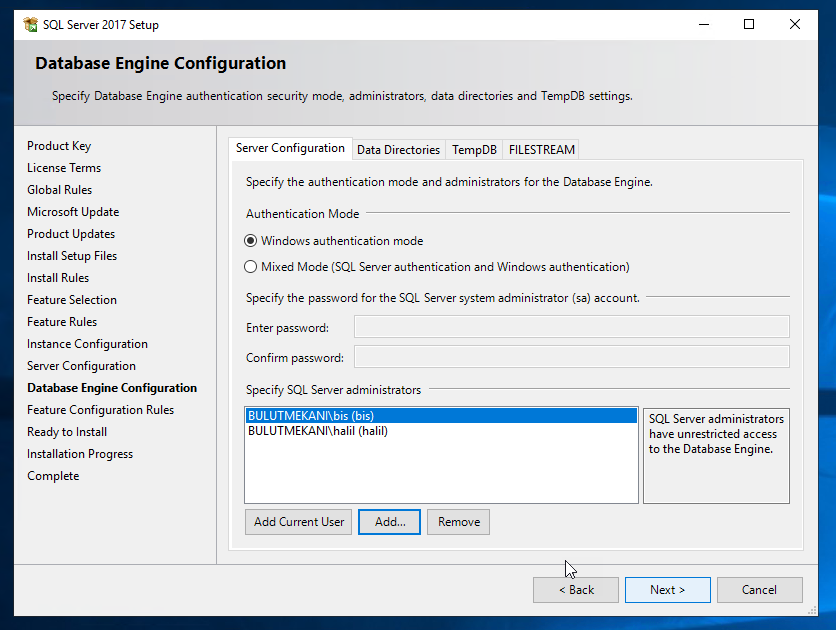
Task: Minimize the SQL Server 2017 Setup window
Action: pyautogui.click(x=704, y=25)
